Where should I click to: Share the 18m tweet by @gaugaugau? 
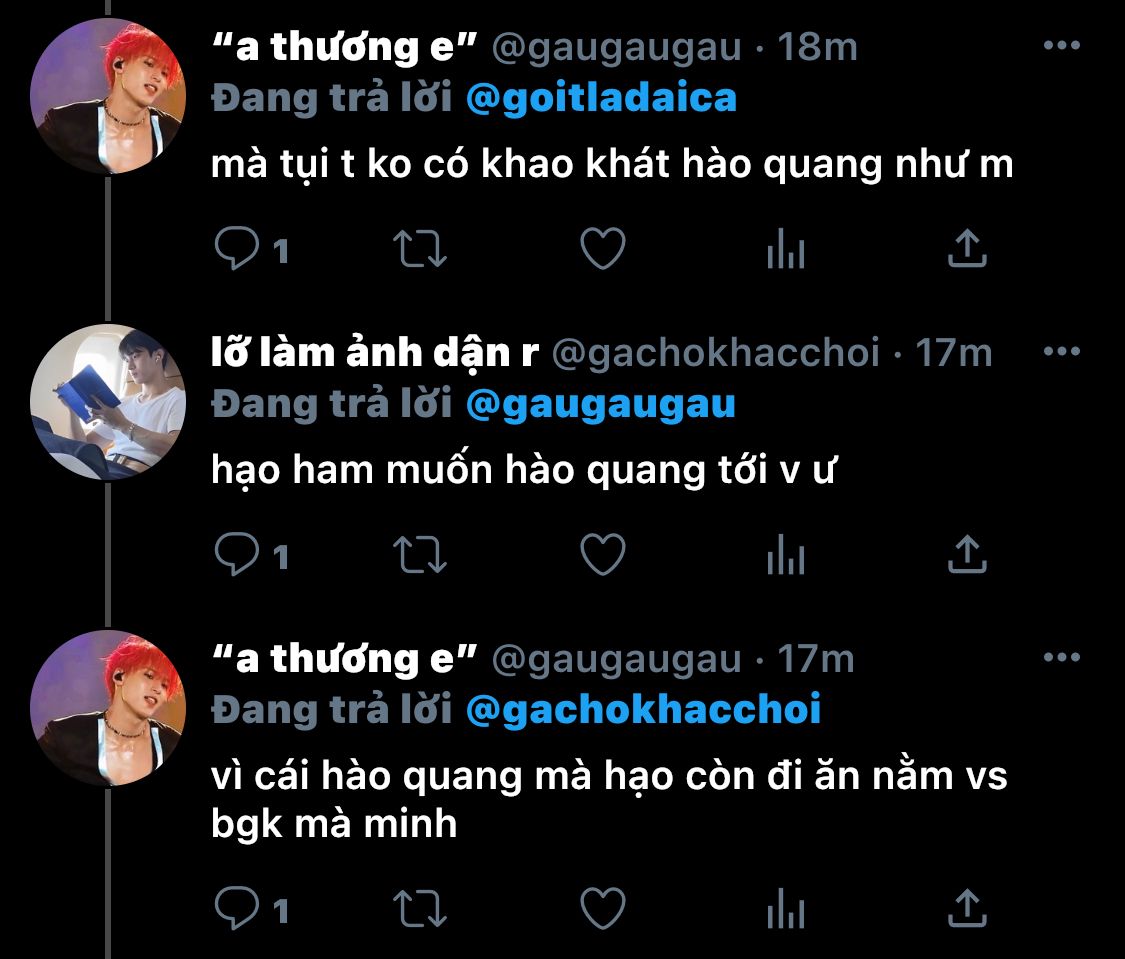pos(967,248)
